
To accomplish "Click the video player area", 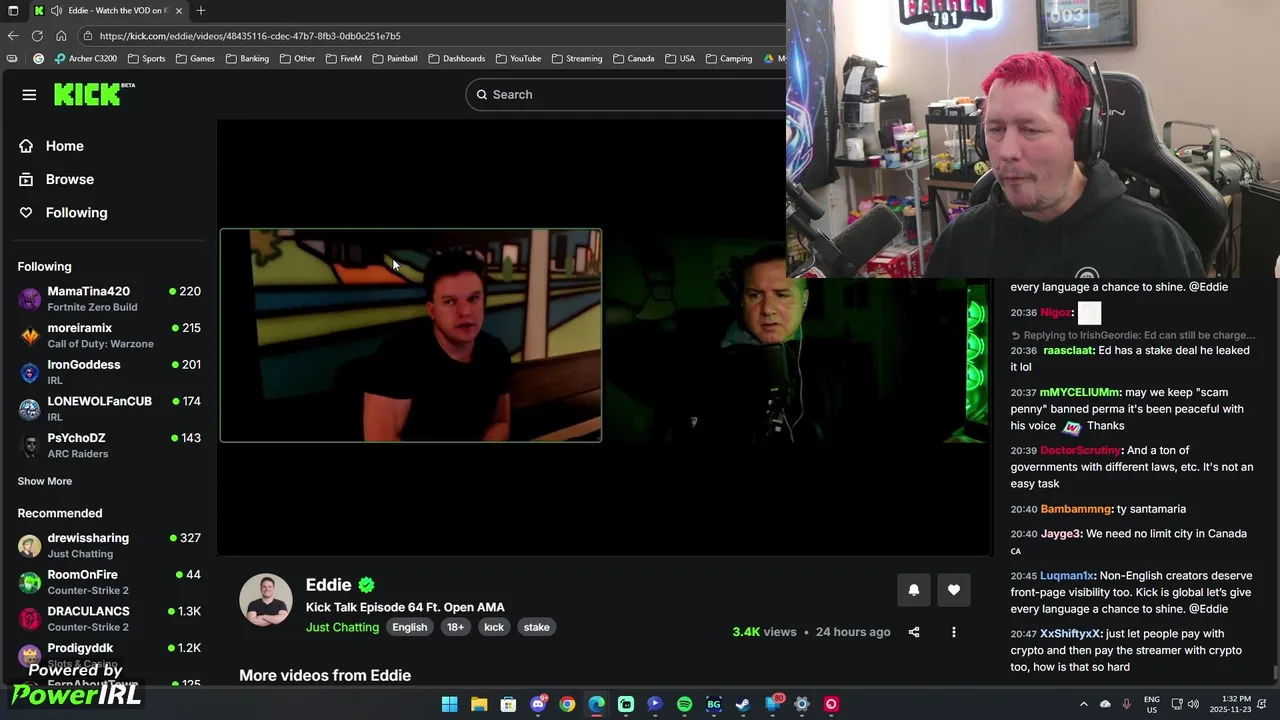I will (604, 337).
